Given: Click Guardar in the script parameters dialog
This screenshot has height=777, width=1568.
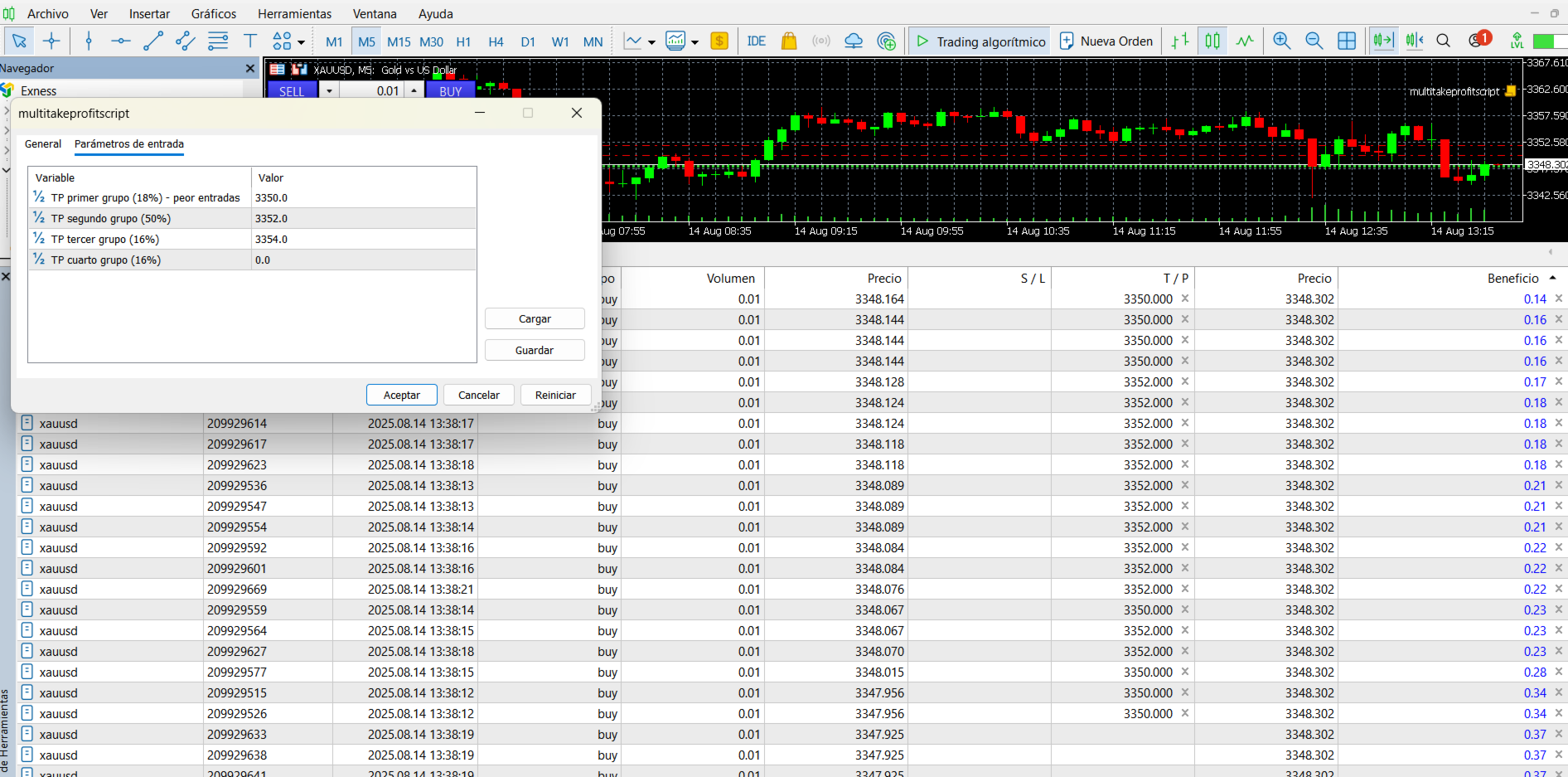Looking at the screenshot, I should tap(535, 350).
